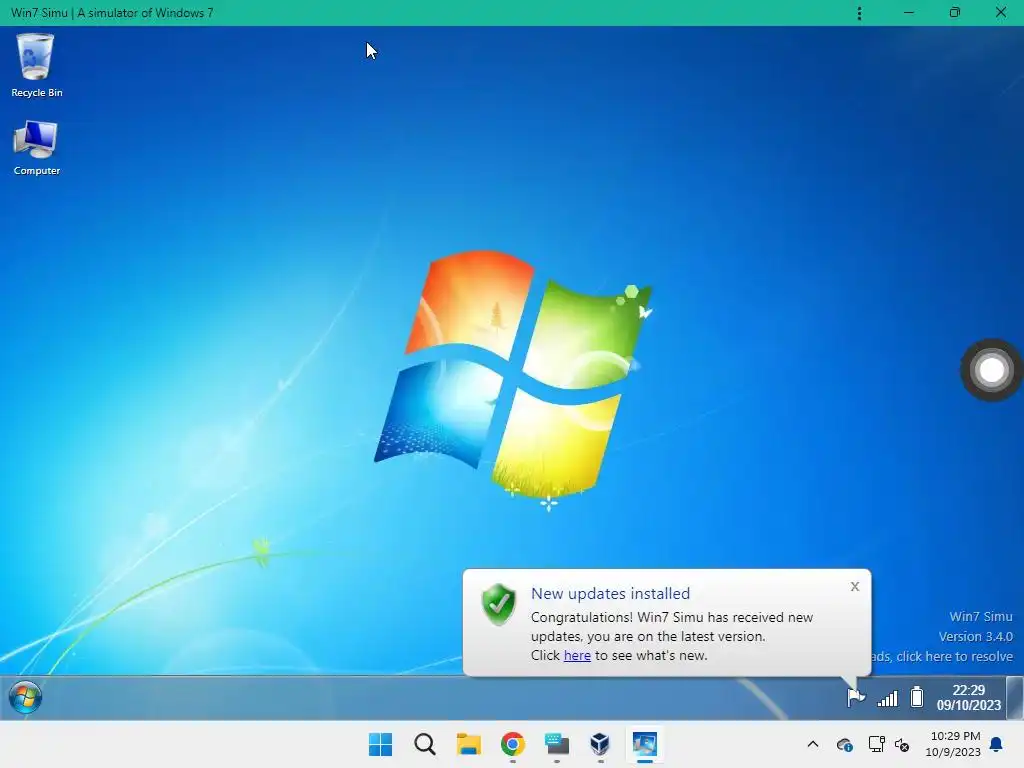Open the Windows 7 Start orb
Viewport: 1024px width, 768px height.
25,697
